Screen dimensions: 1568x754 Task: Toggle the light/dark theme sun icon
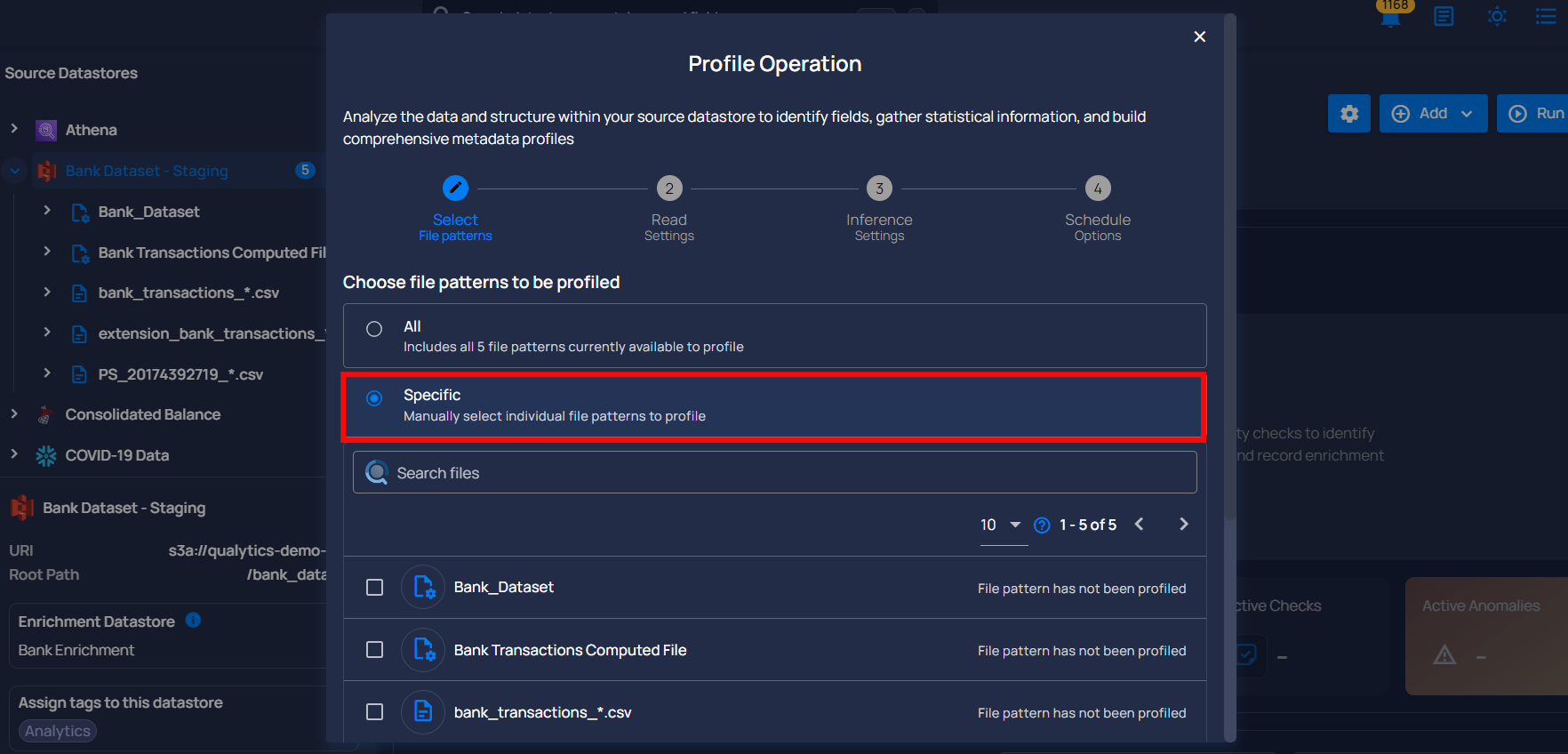[x=1497, y=16]
